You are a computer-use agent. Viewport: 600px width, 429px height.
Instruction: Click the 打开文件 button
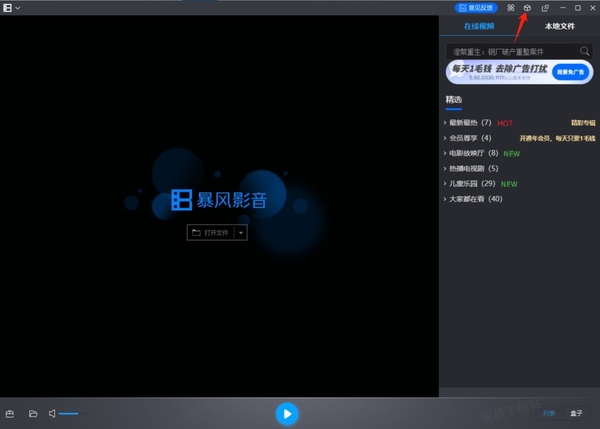click(211, 232)
